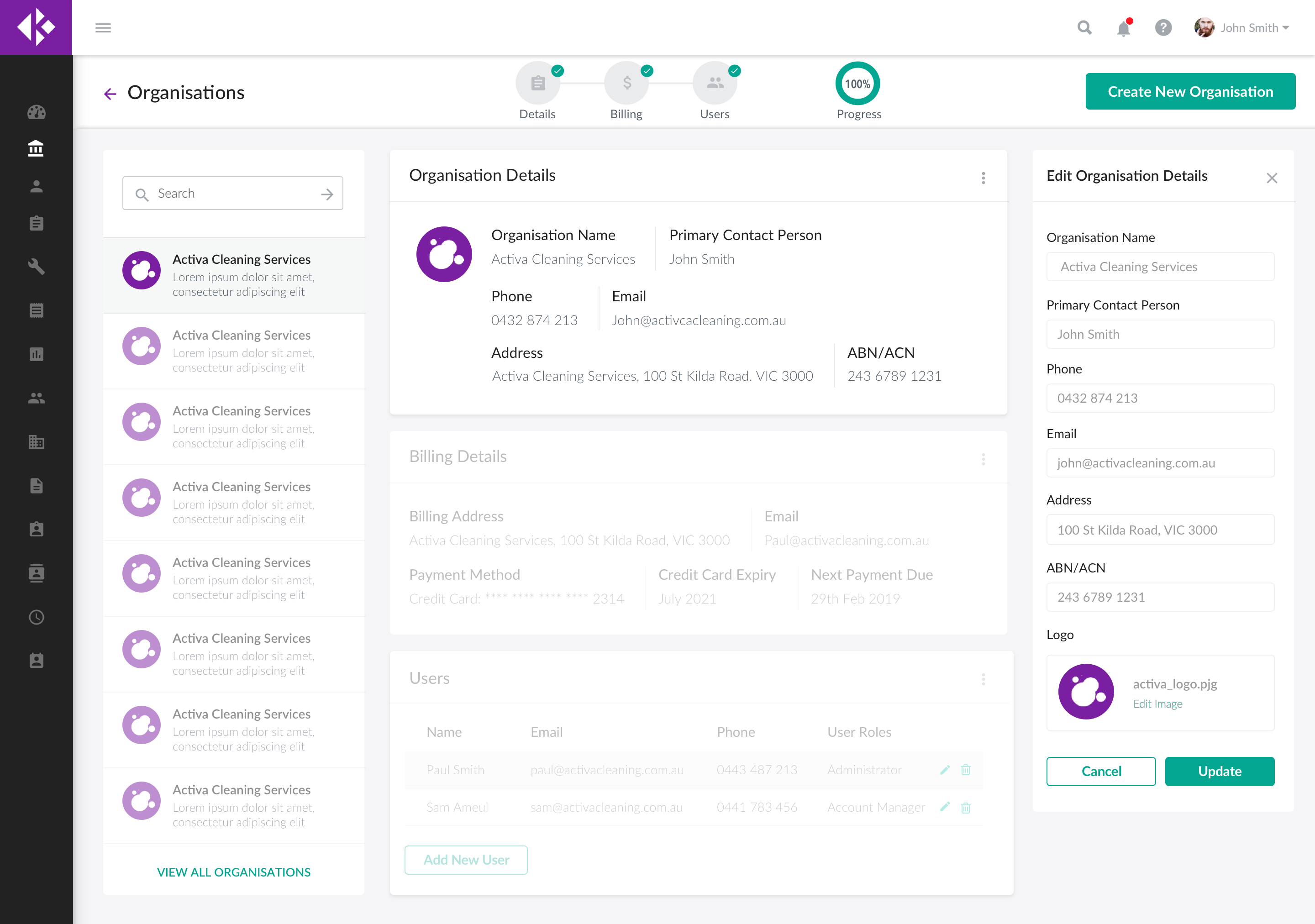Viewport: 1315px width, 924px height.
Task: Open the hamburger menu icon
Action: [103, 27]
